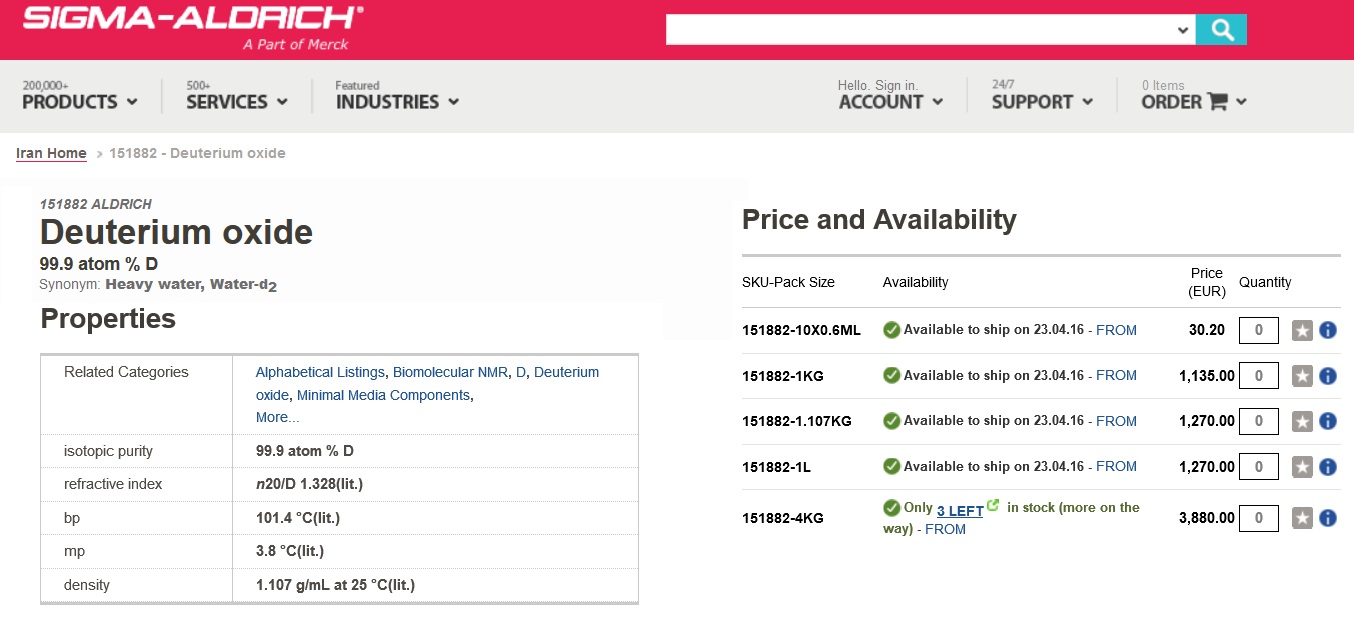Open the search box dropdown arrow
1354x618 pixels.
click(x=1183, y=30)
